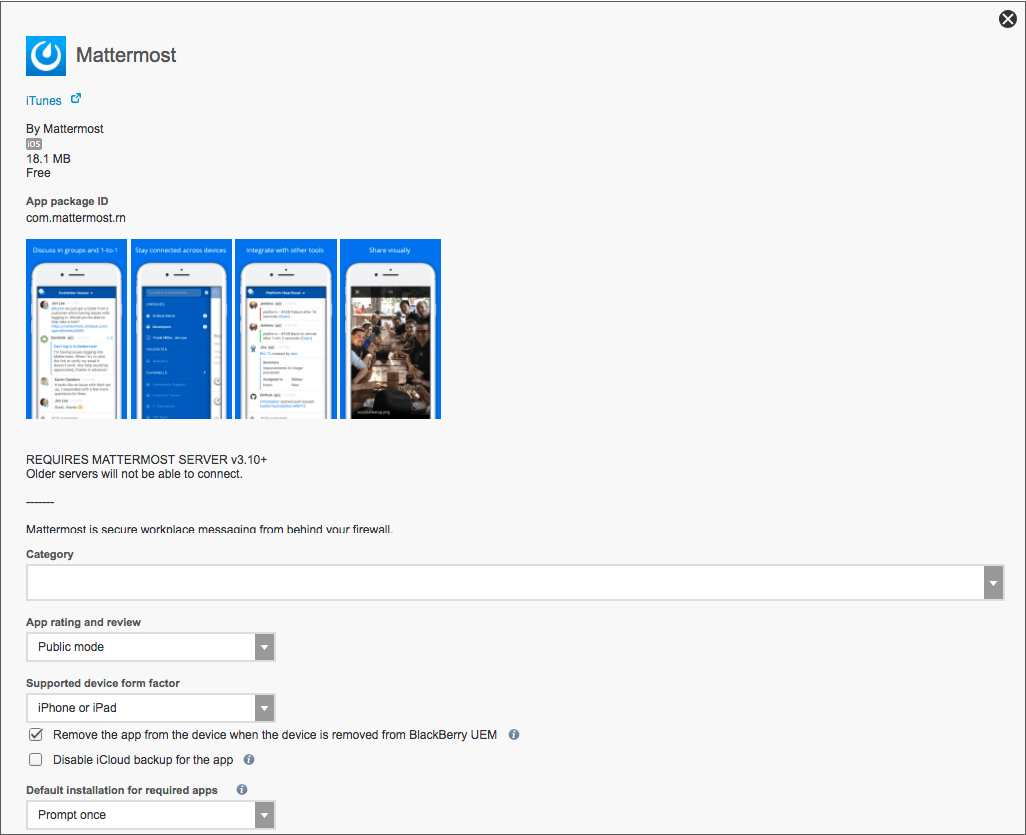This screenshot has height=835, width=1026.
Task: Uncheck Remove the app when device is removed
Action: (x=36, y=735)
